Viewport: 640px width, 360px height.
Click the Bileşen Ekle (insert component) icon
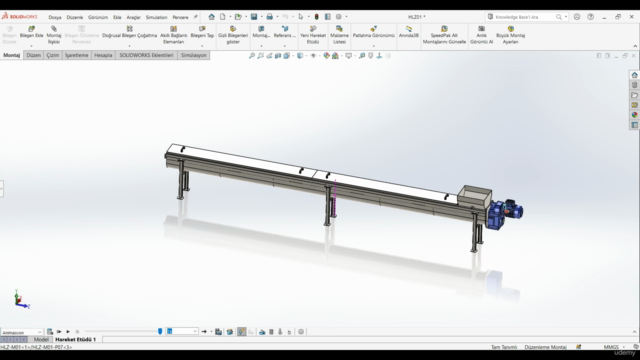coord(31,29)
